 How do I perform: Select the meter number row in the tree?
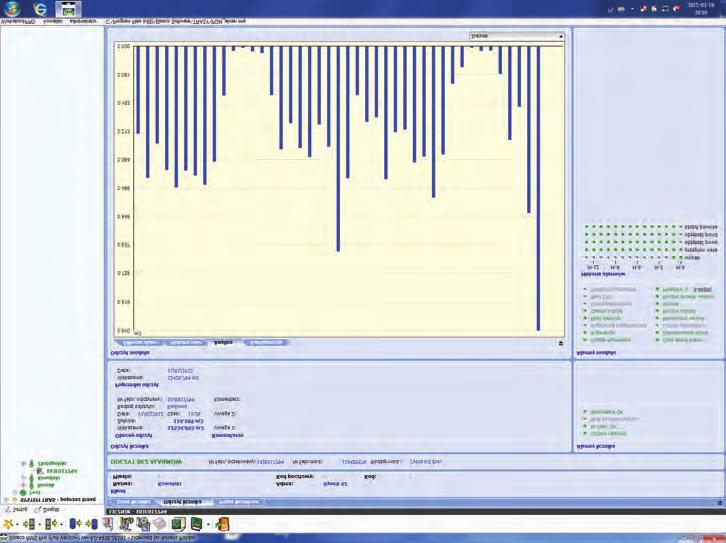click(57, 471)
